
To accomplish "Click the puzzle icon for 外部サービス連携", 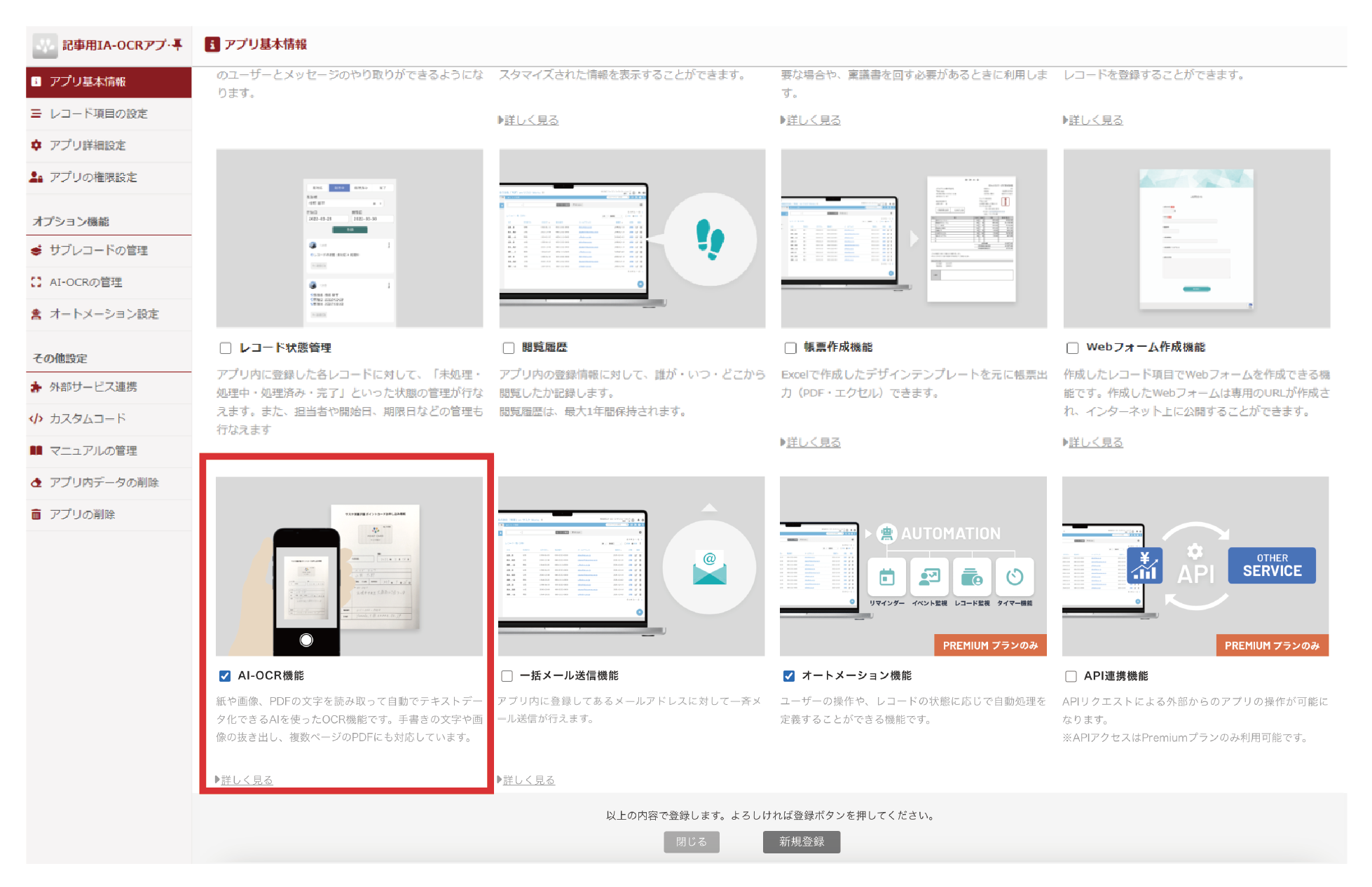I will pyautogui.click(x=36, y=387).
